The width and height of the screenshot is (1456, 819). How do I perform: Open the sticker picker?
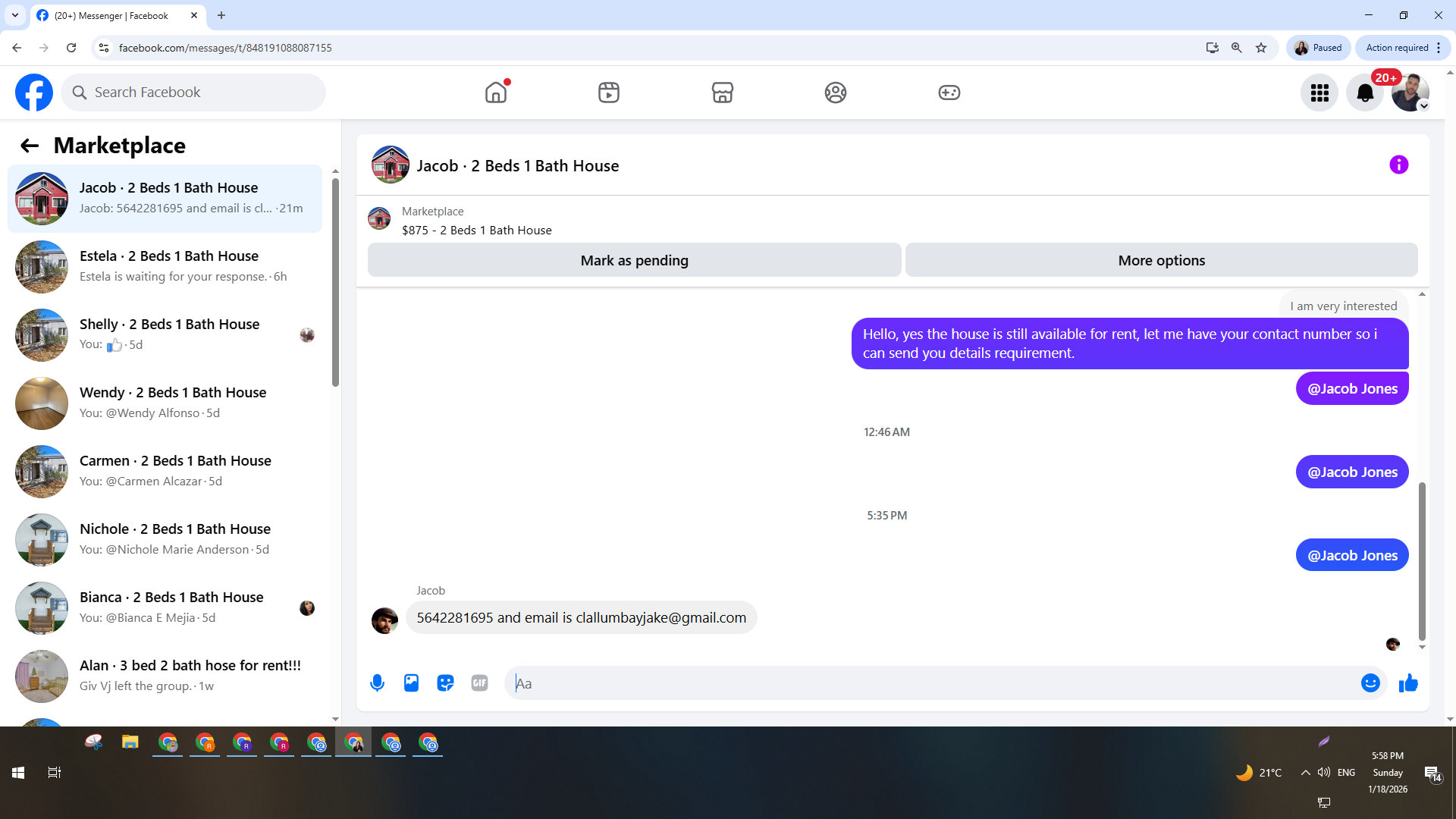445,683
